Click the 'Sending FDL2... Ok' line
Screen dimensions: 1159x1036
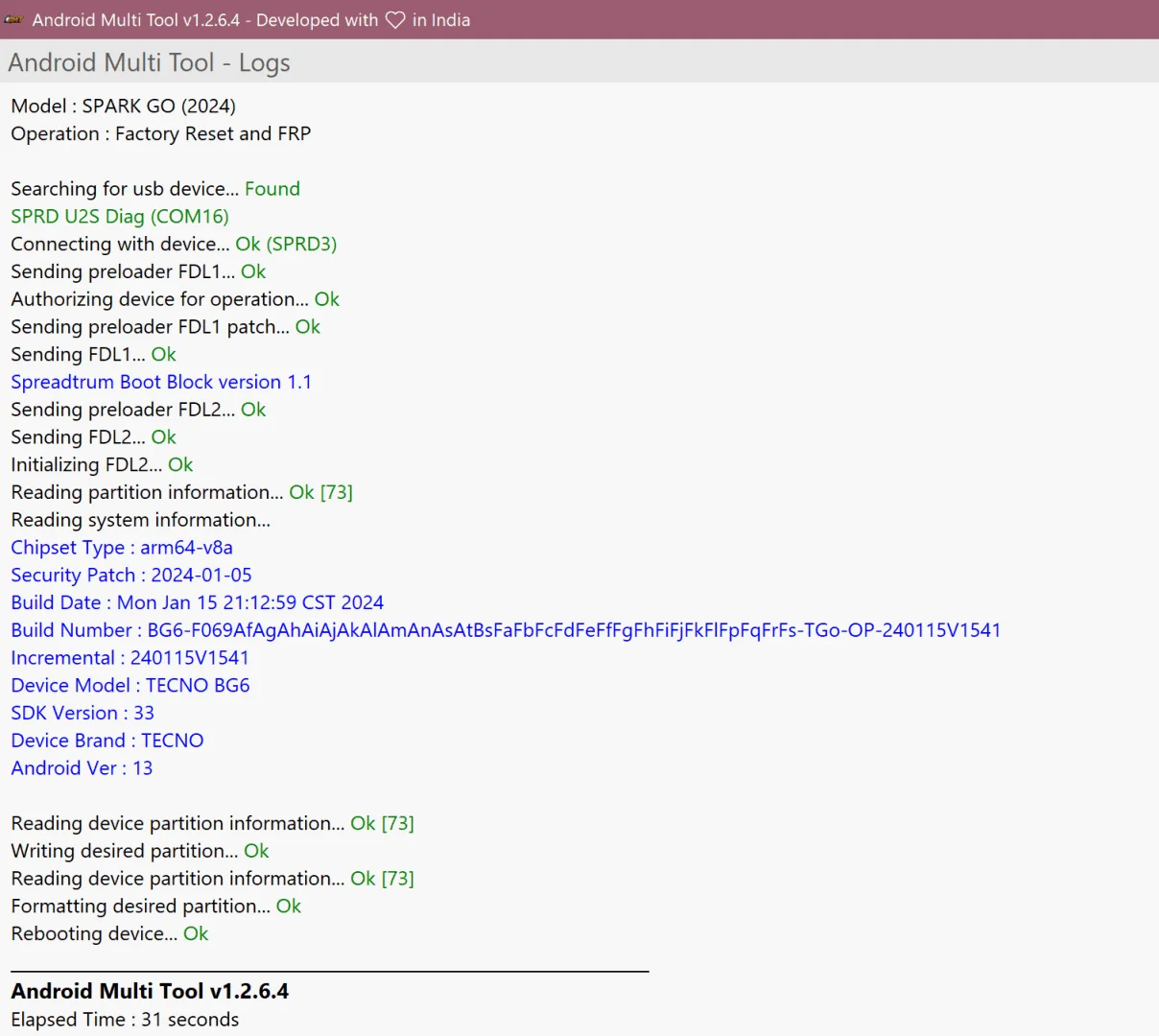tap(94, 437)
